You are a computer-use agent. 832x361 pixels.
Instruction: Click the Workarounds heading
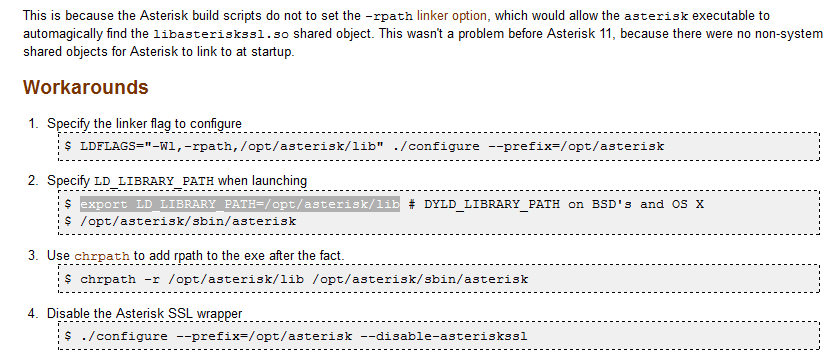click(x=85, y=87)
